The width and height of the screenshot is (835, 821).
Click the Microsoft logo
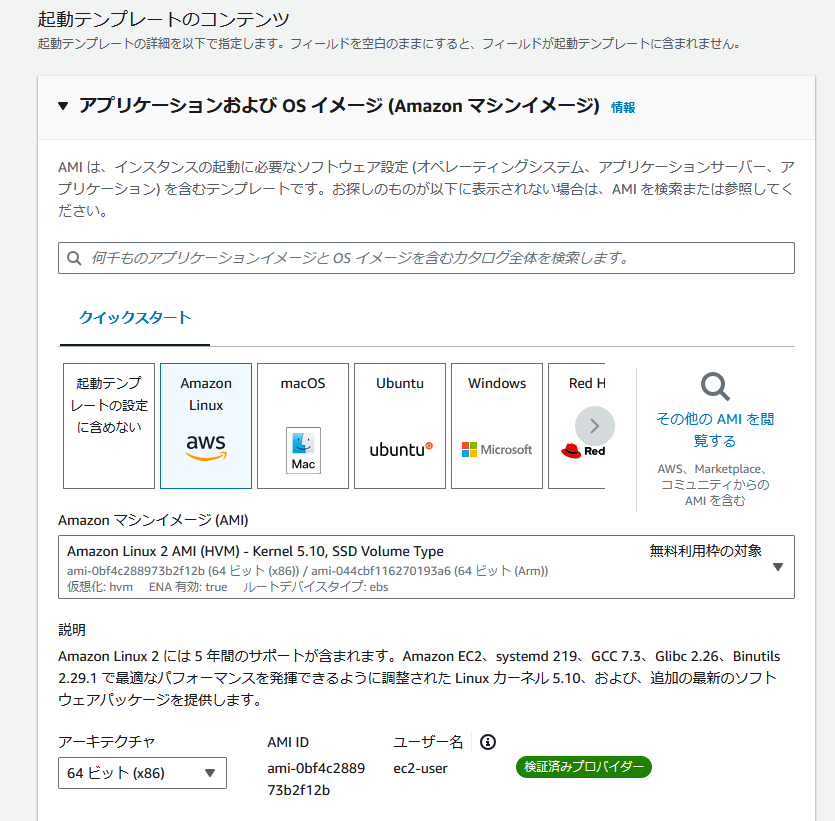(x=497, y=450)
